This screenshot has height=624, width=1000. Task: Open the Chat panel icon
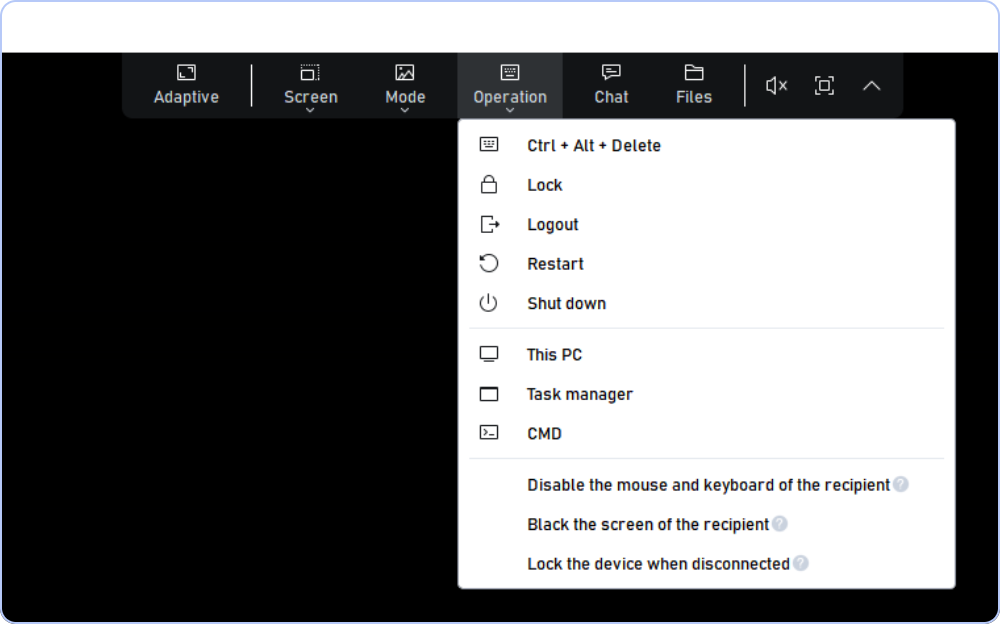pyautogui.click(x=611, y=73)
